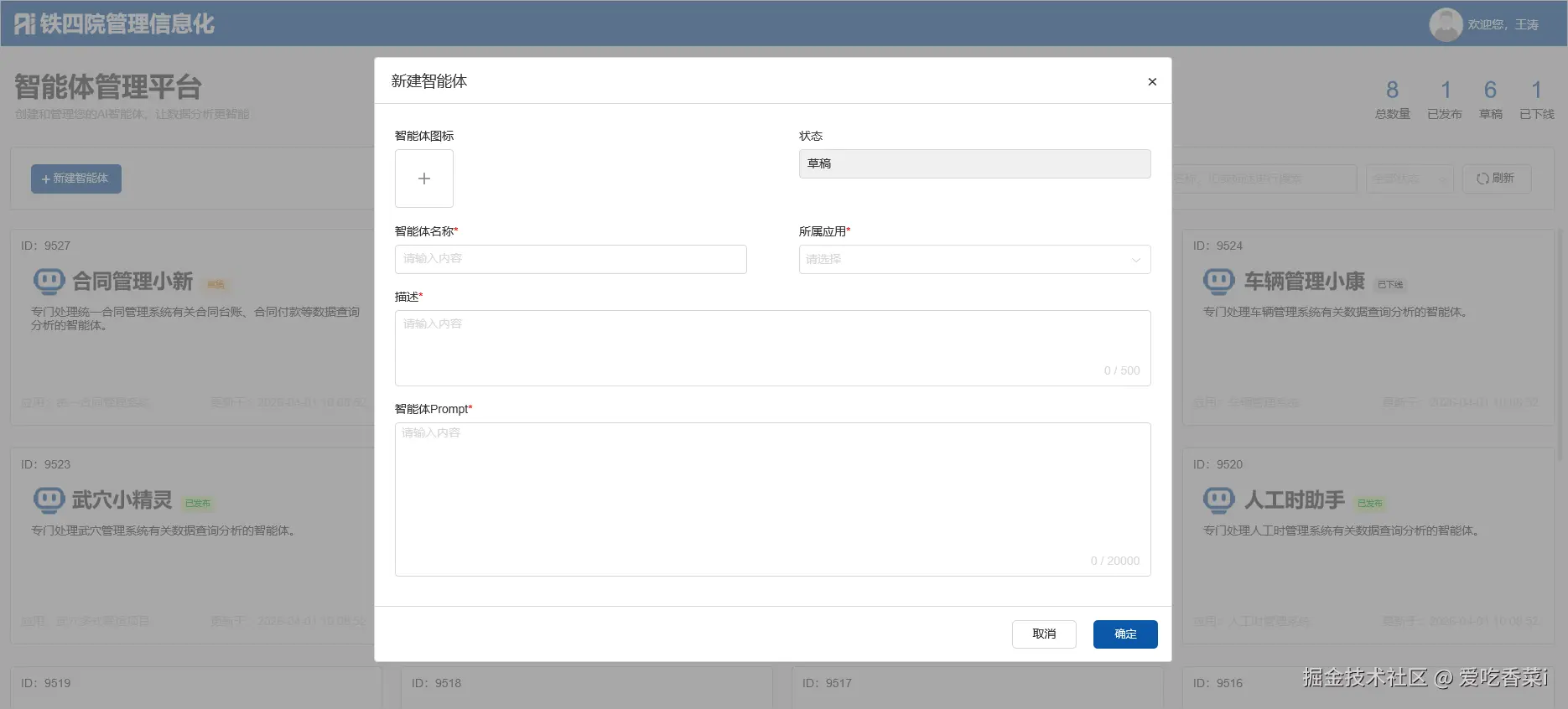The image size is (1568, 709).
Task: Click the 描述 text area
Action: [x=773, y=348]
